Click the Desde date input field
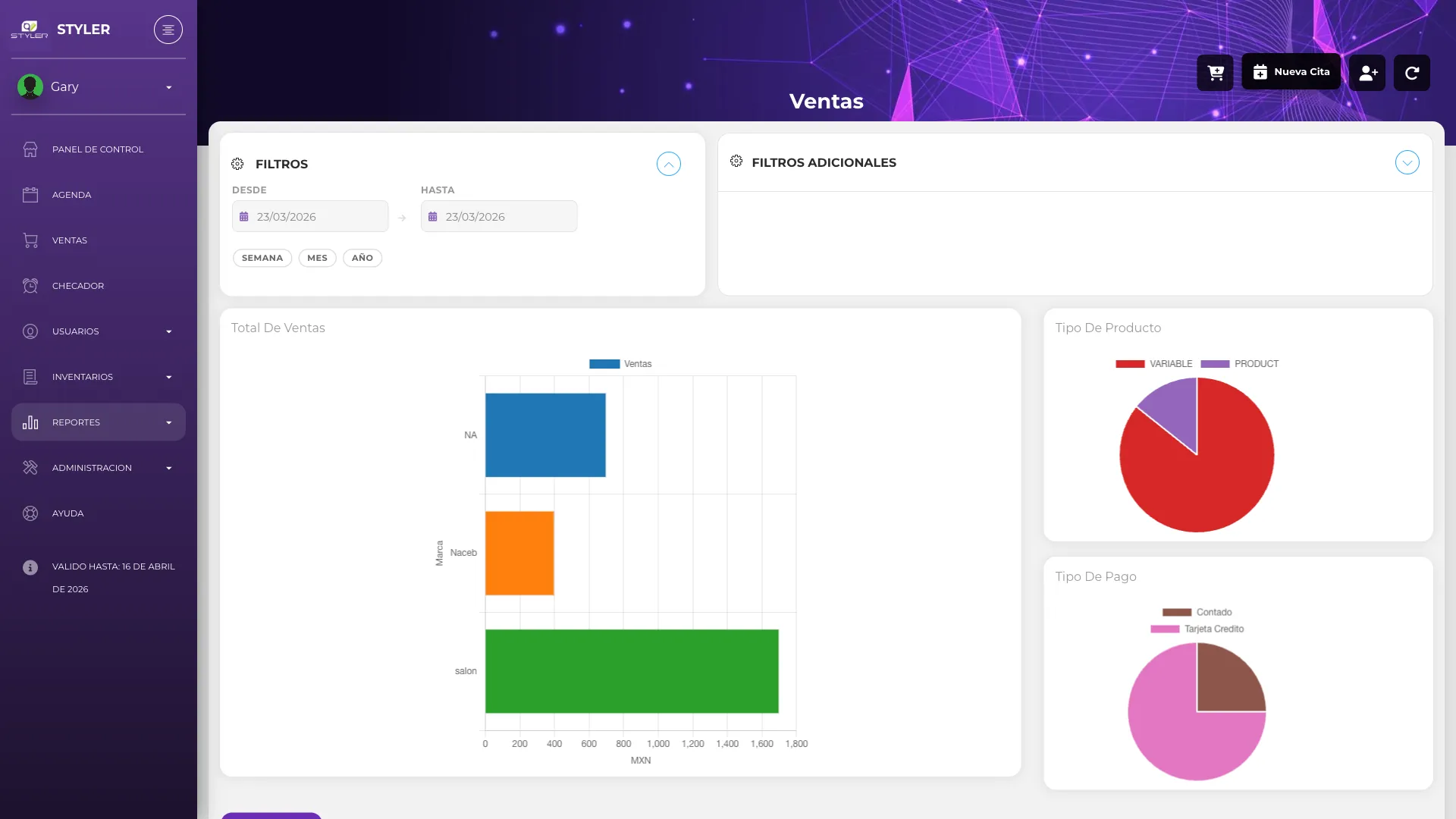 (x=310, y=216)
